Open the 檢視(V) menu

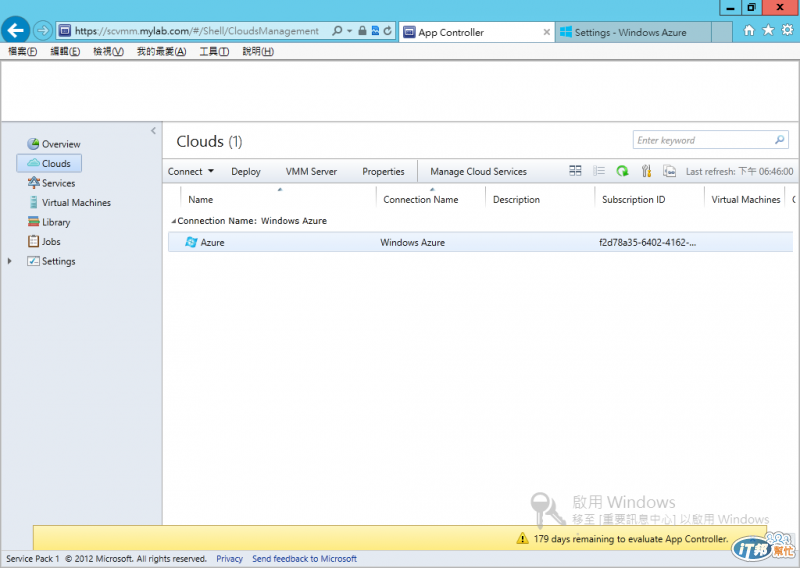coord(108,51)
